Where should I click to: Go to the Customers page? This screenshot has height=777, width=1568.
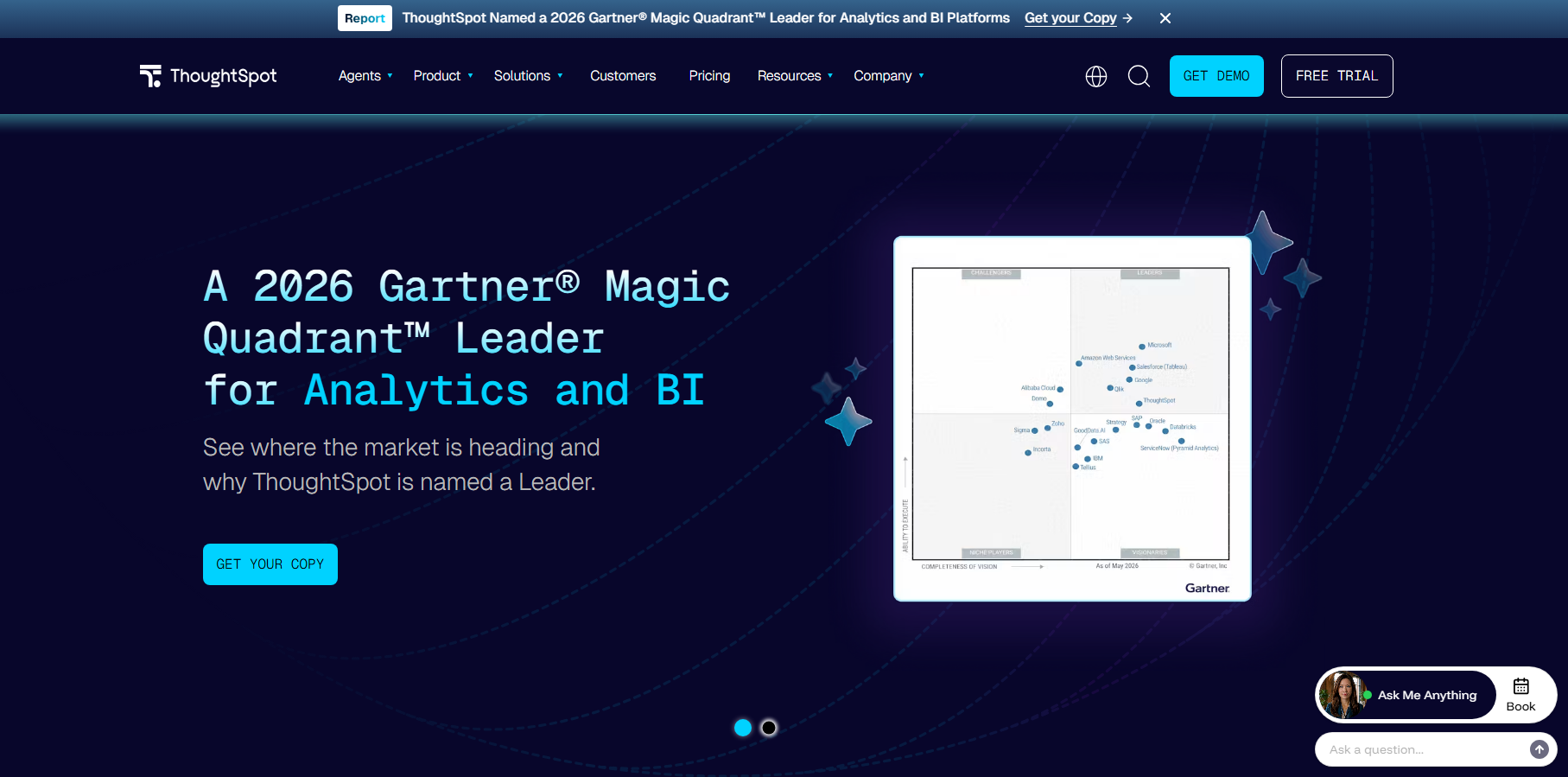[x=623, y=76]
